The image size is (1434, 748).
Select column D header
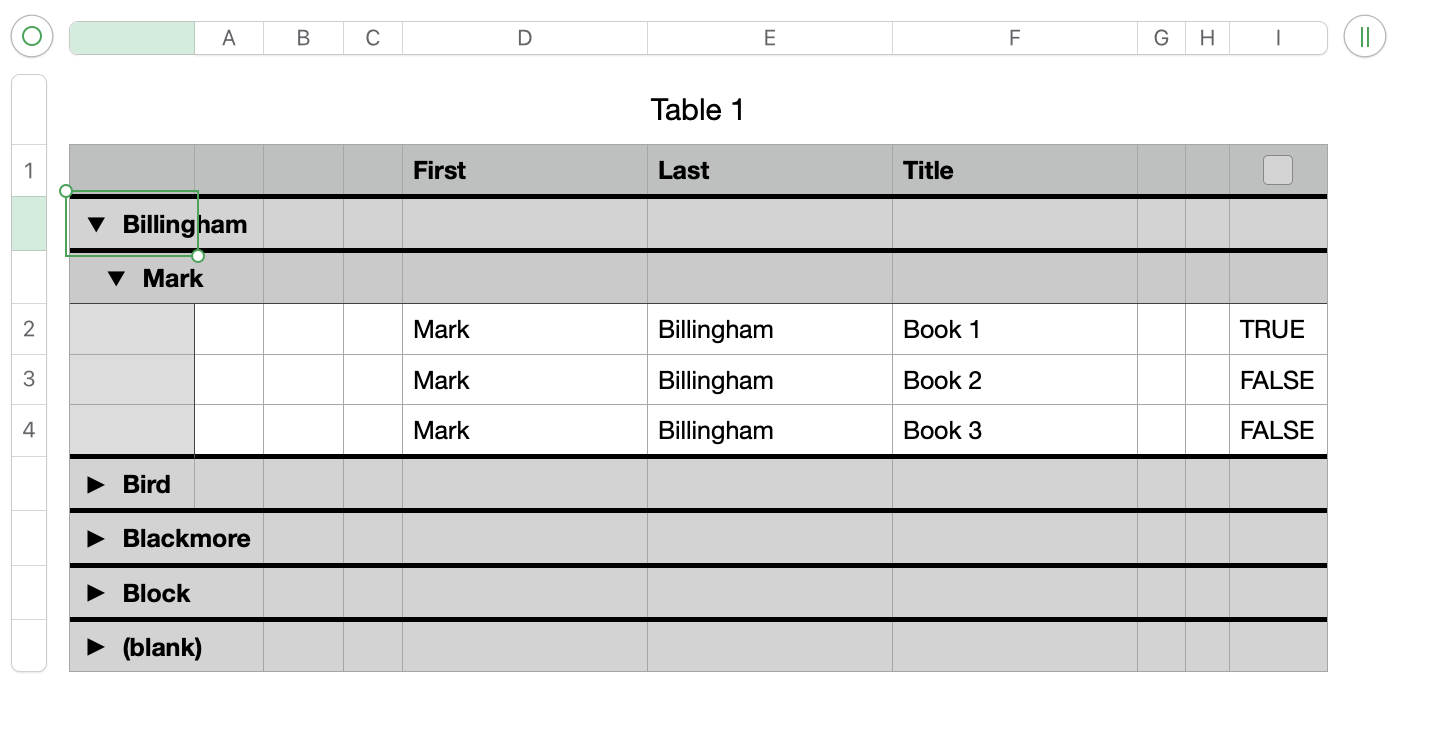click(524, 38)
